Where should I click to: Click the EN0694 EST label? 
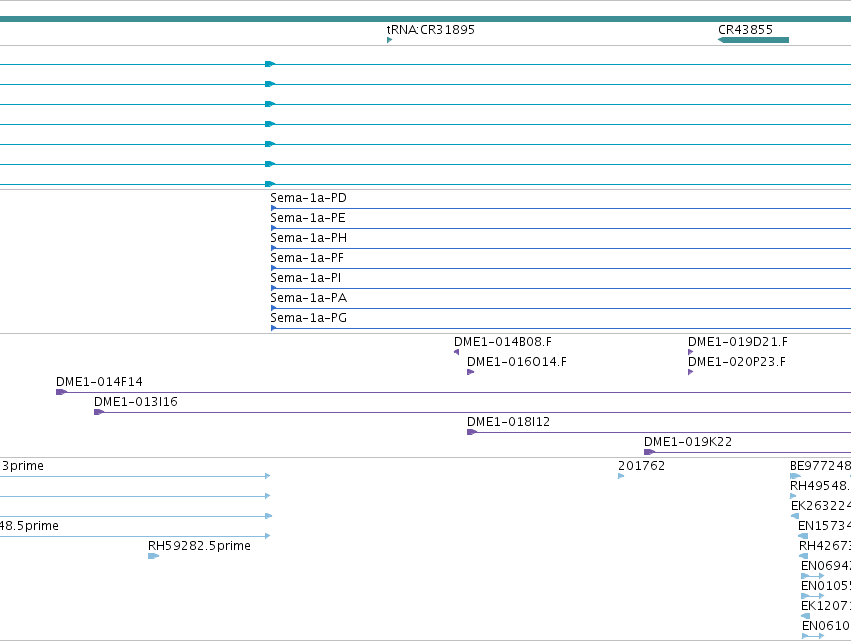tap(826, 566)
